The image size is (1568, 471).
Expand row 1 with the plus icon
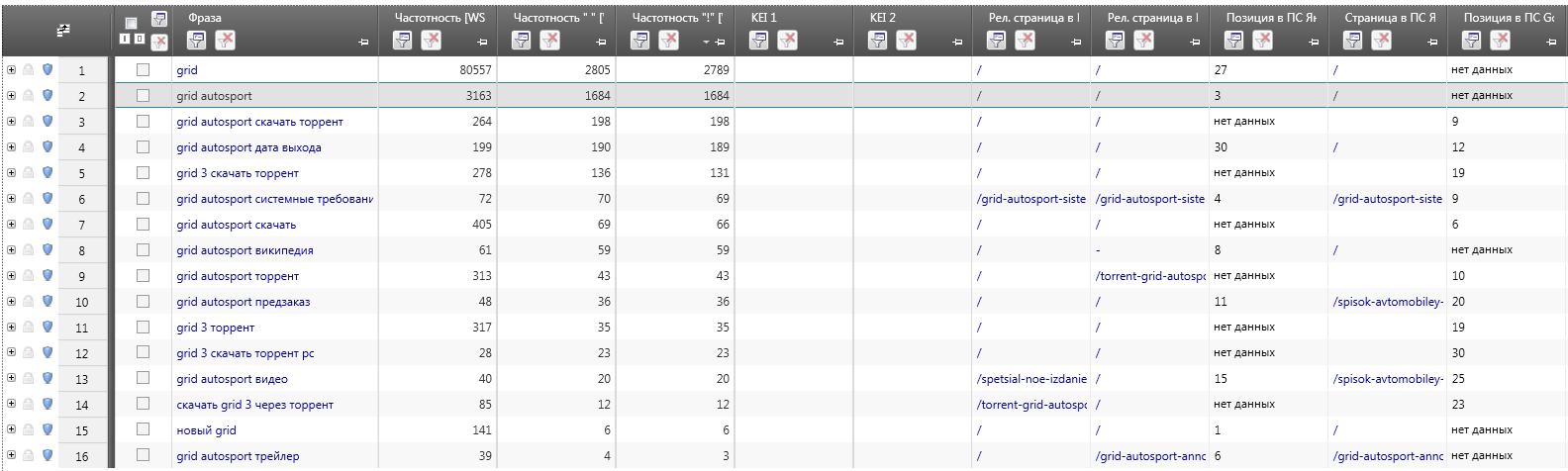11,69
